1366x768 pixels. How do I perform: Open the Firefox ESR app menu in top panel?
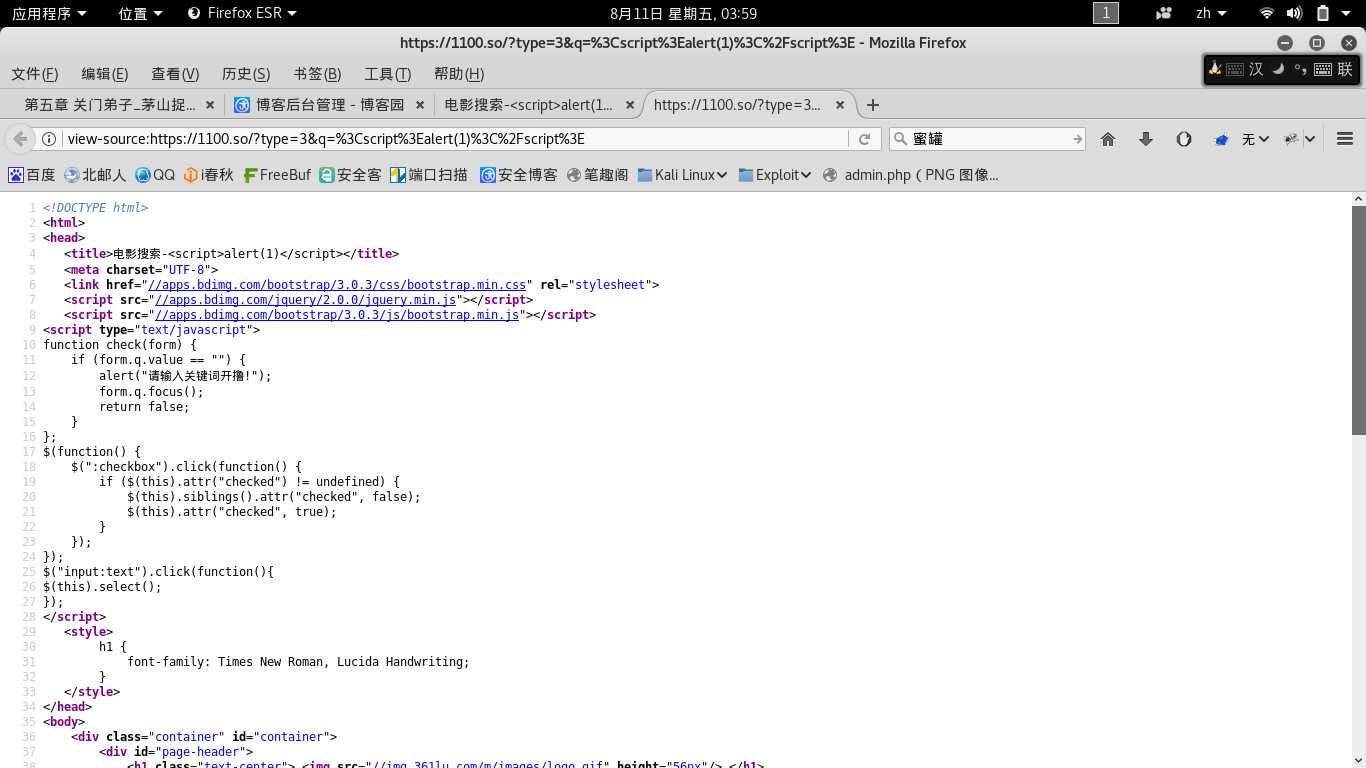(243, 13)
